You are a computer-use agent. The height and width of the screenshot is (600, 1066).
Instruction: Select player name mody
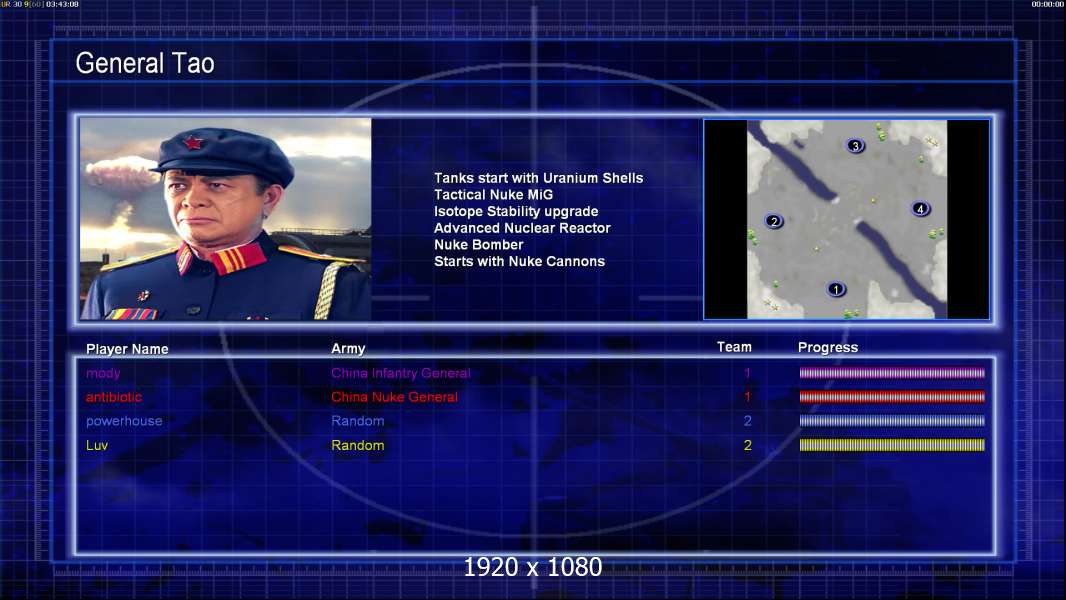tap(103, 373)
